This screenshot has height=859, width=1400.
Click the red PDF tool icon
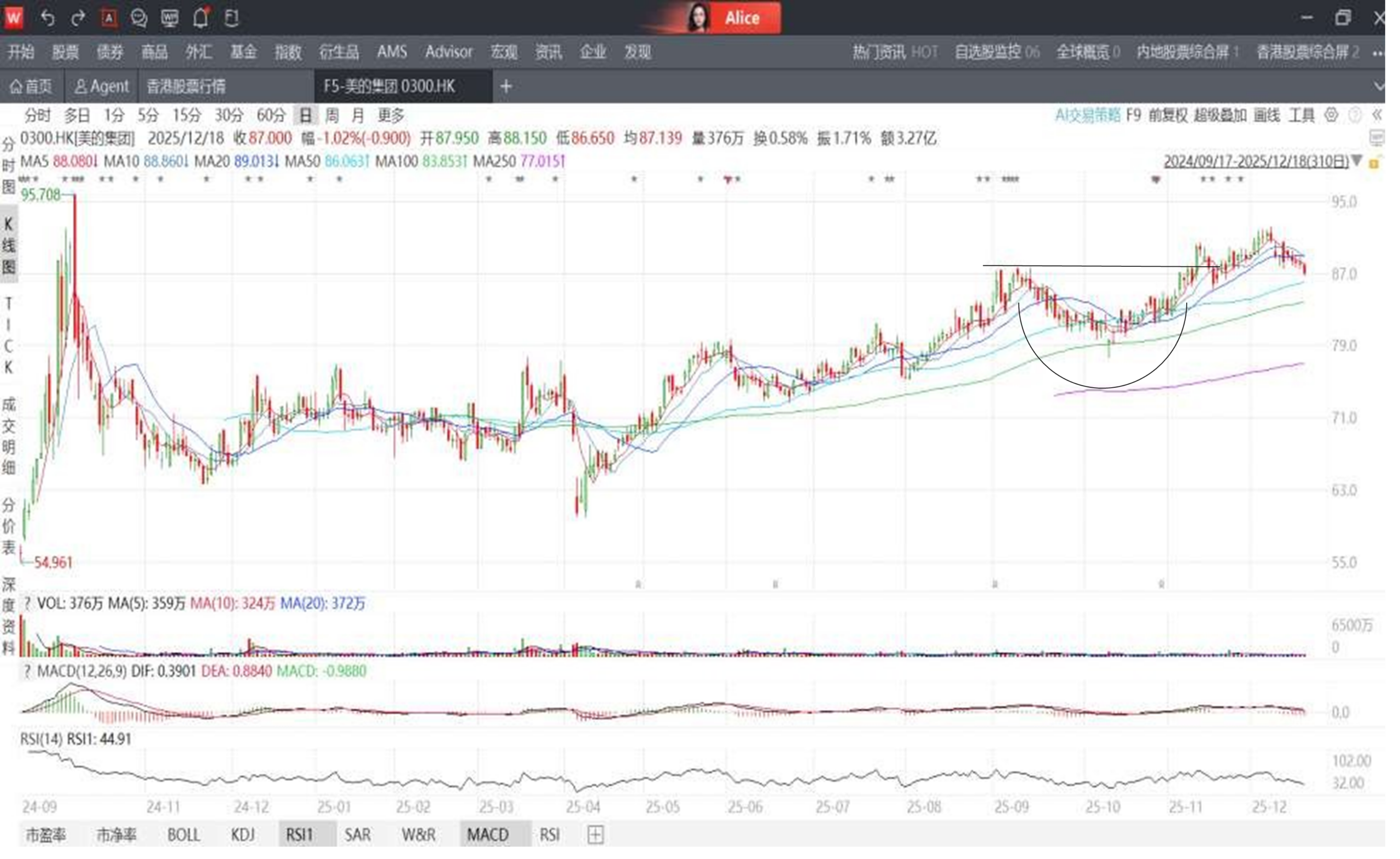(x=110, y=18)
